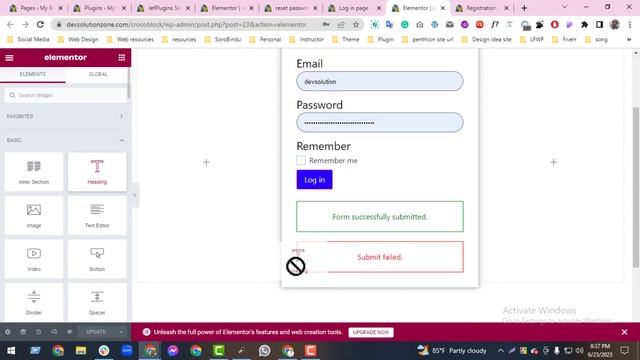Screen dimensions: 640x360
Task: Collapse the Elementor side panel
Action: pyautogui.click(x=134, y=196)
